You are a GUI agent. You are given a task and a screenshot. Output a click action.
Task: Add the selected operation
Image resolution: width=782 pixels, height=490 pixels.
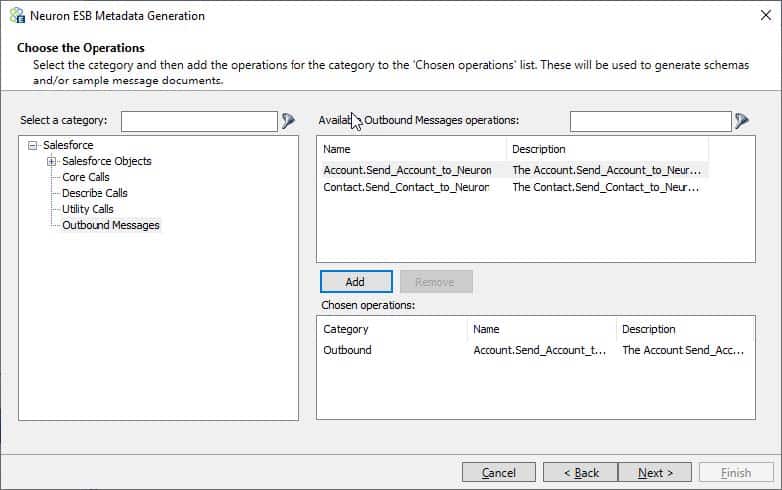[356, 282]
